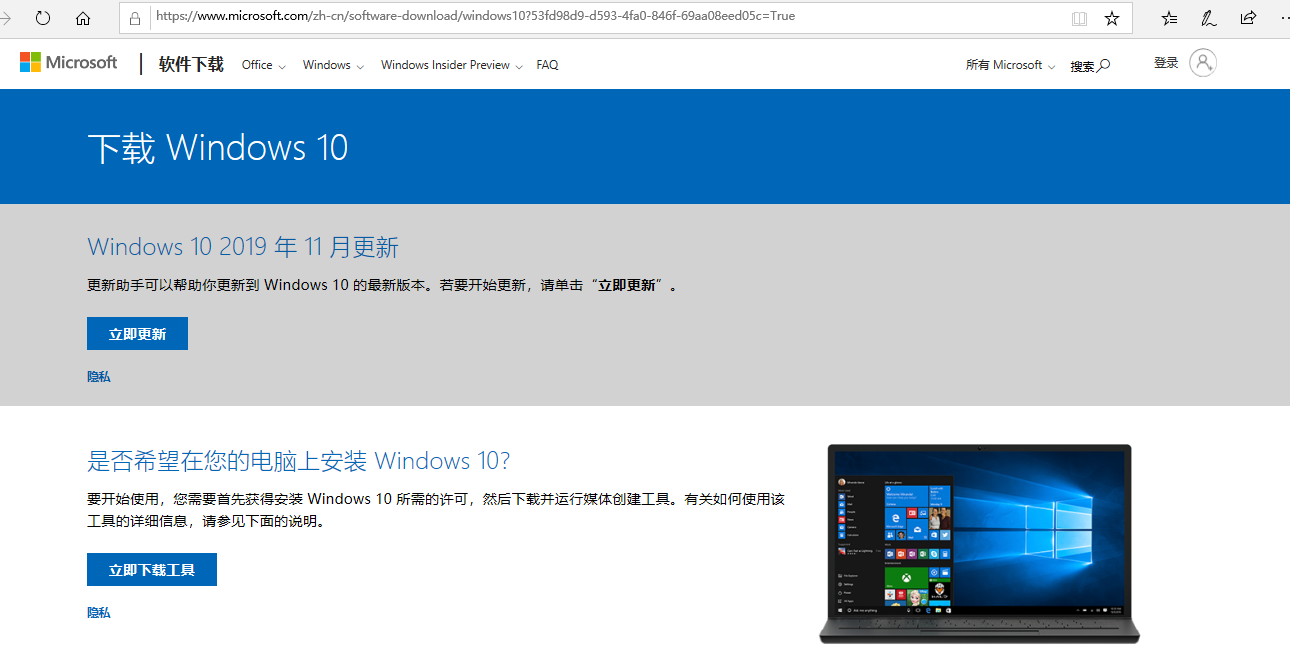Add page to favorites star icon

1111,18
